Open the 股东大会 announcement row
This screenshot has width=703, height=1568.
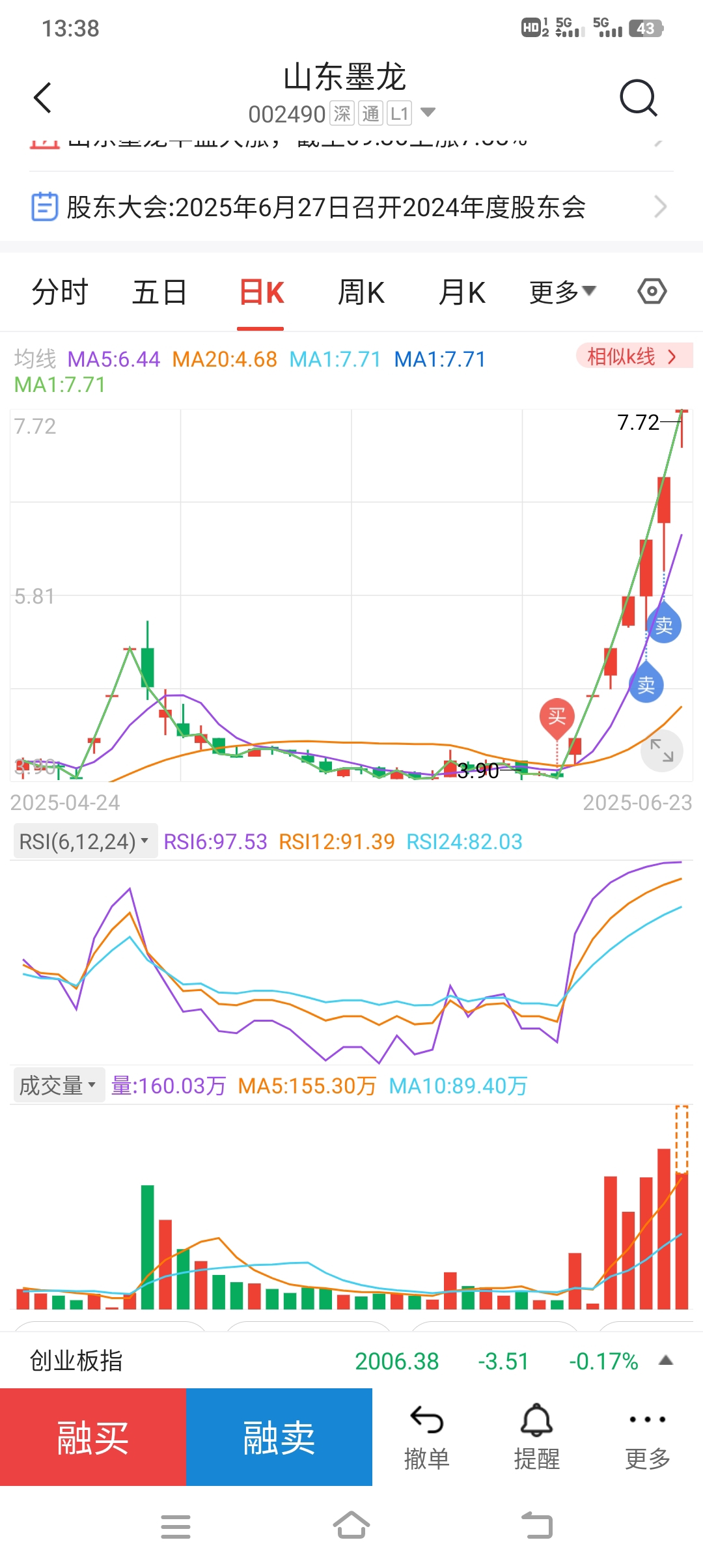(x=351, y=207)
